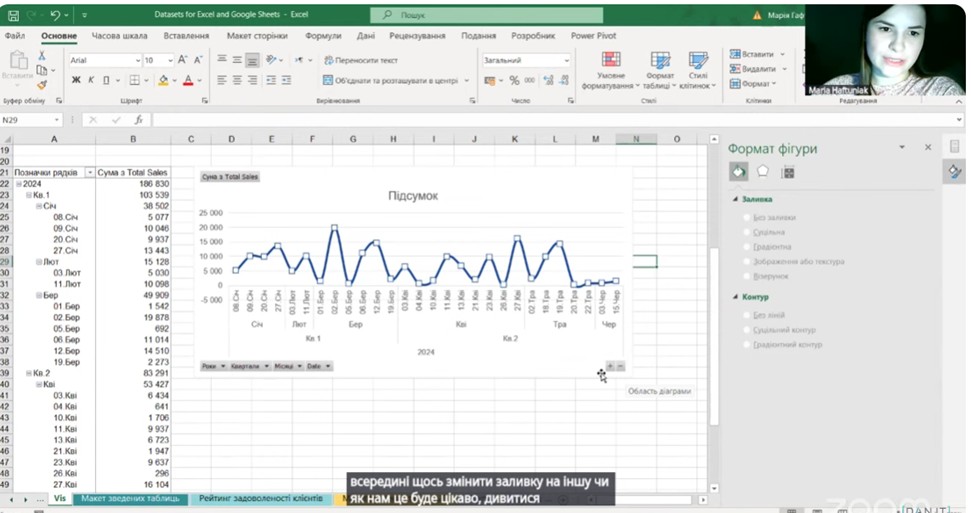Click the percent style icon
This screenshot has width=971, height=513.
coord(514,80)
